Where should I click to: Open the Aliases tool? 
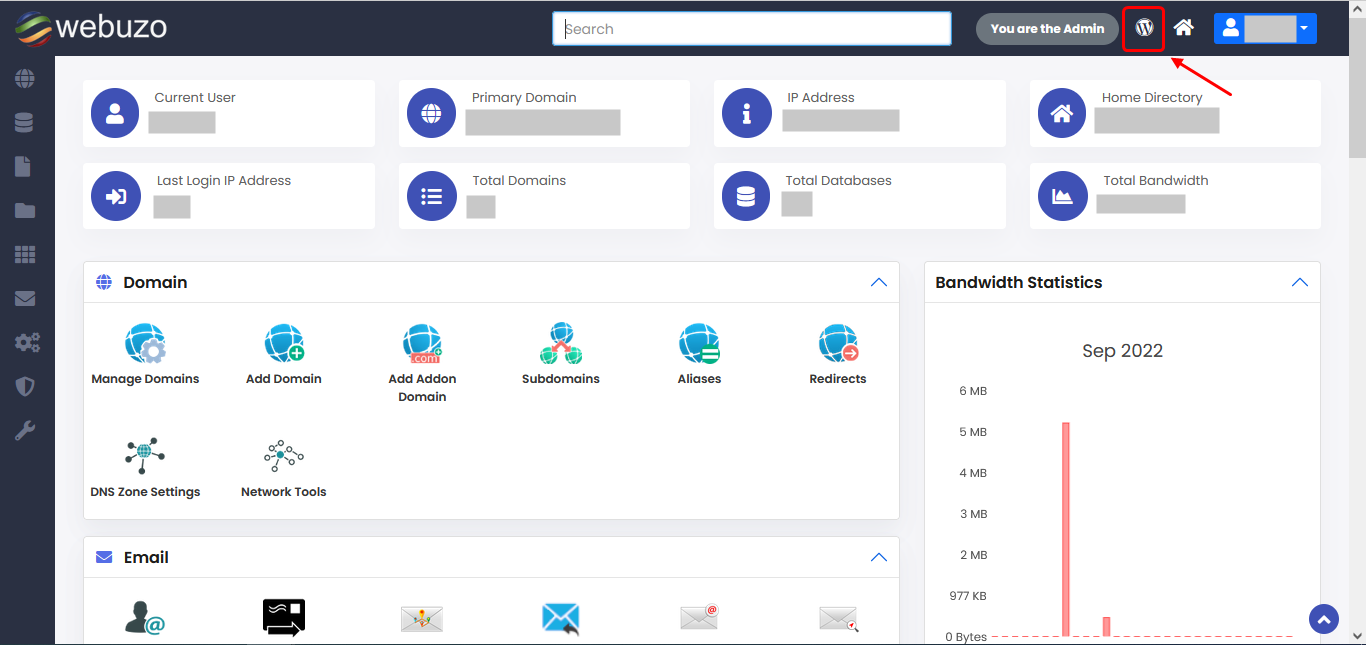coord(699,354)
